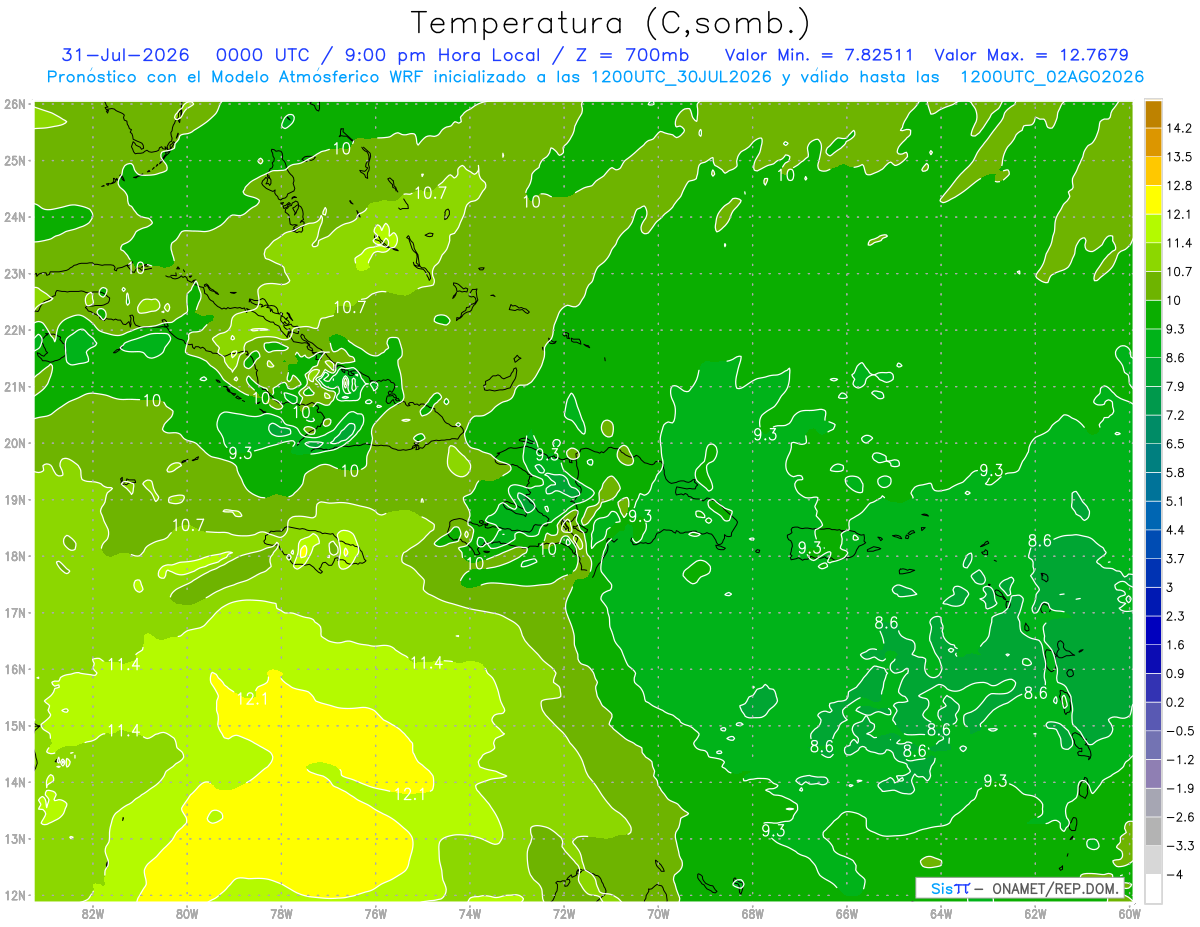
Task: Select the white bottom swatch of the legend
Action: (x=1153, y=888)
